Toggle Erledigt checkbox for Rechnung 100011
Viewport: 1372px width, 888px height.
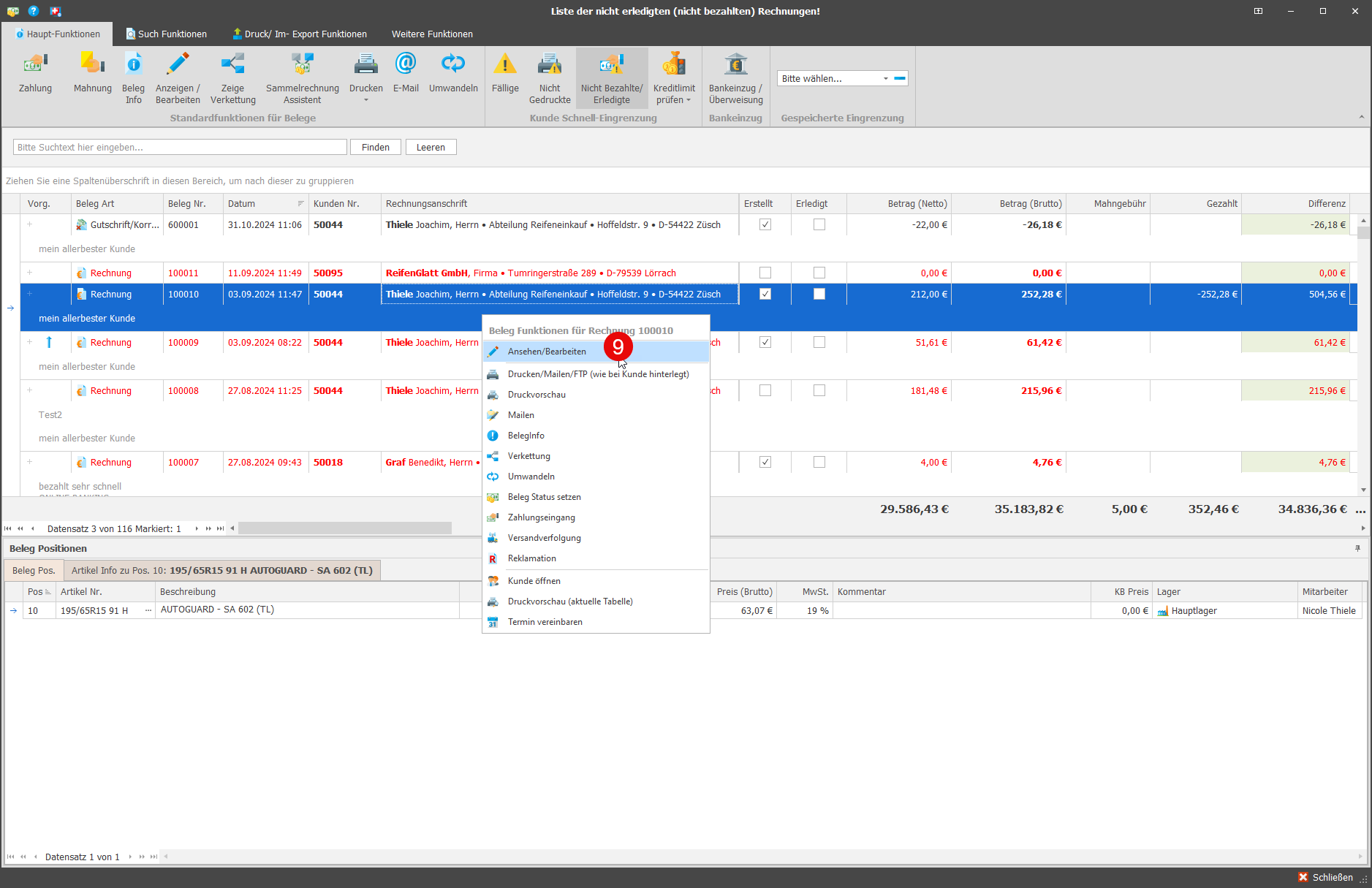819,273
